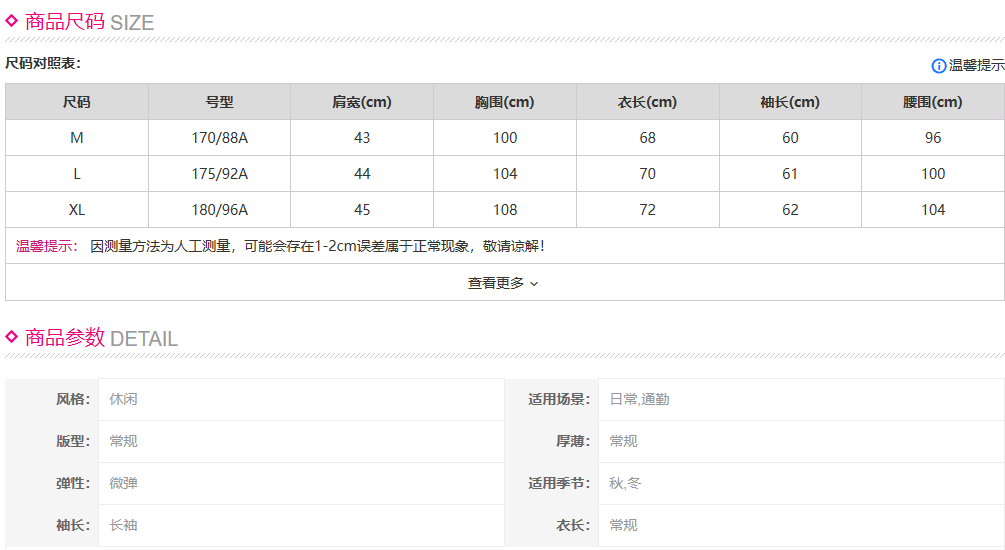Click the 秋,冬 value for 适用季节
1005x550 pixels.
pyautogui.click(x=625, y=483)
